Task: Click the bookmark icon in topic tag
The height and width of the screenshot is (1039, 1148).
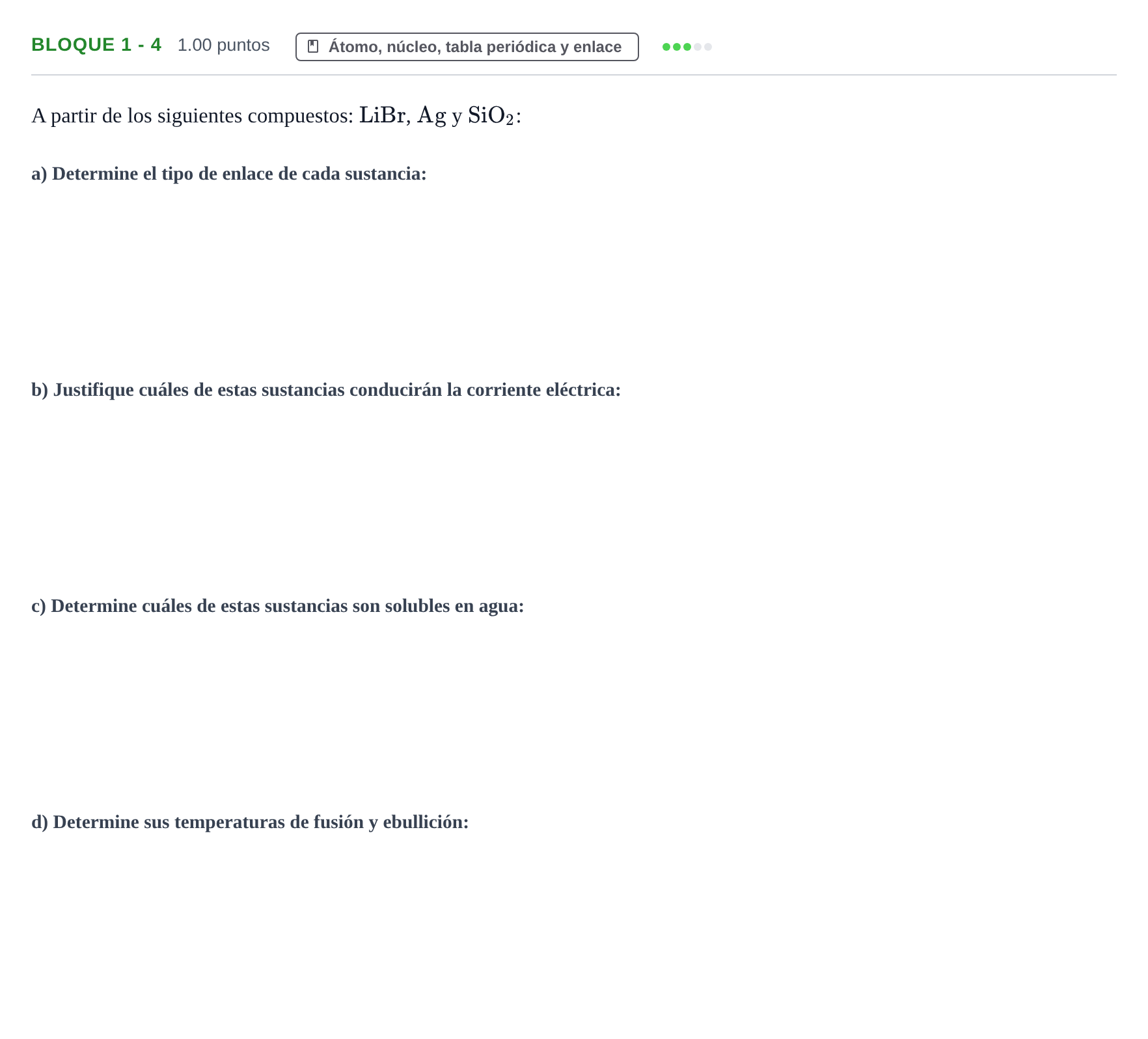Action: [313, 46]
